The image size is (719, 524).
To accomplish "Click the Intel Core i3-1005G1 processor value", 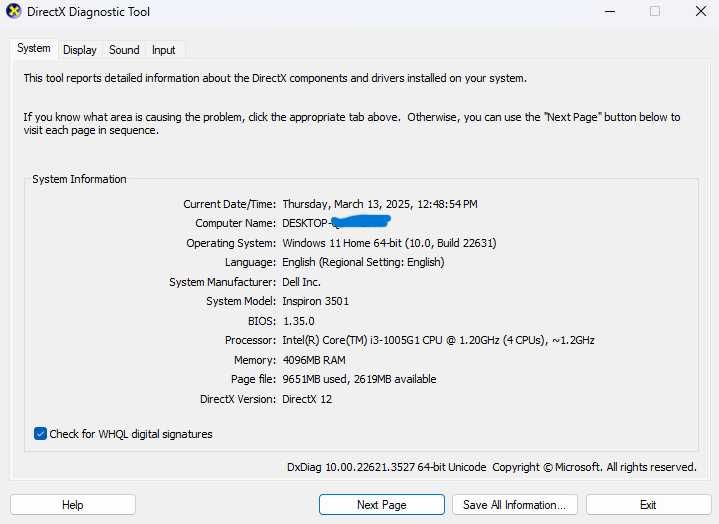I will tap(438, 340).
